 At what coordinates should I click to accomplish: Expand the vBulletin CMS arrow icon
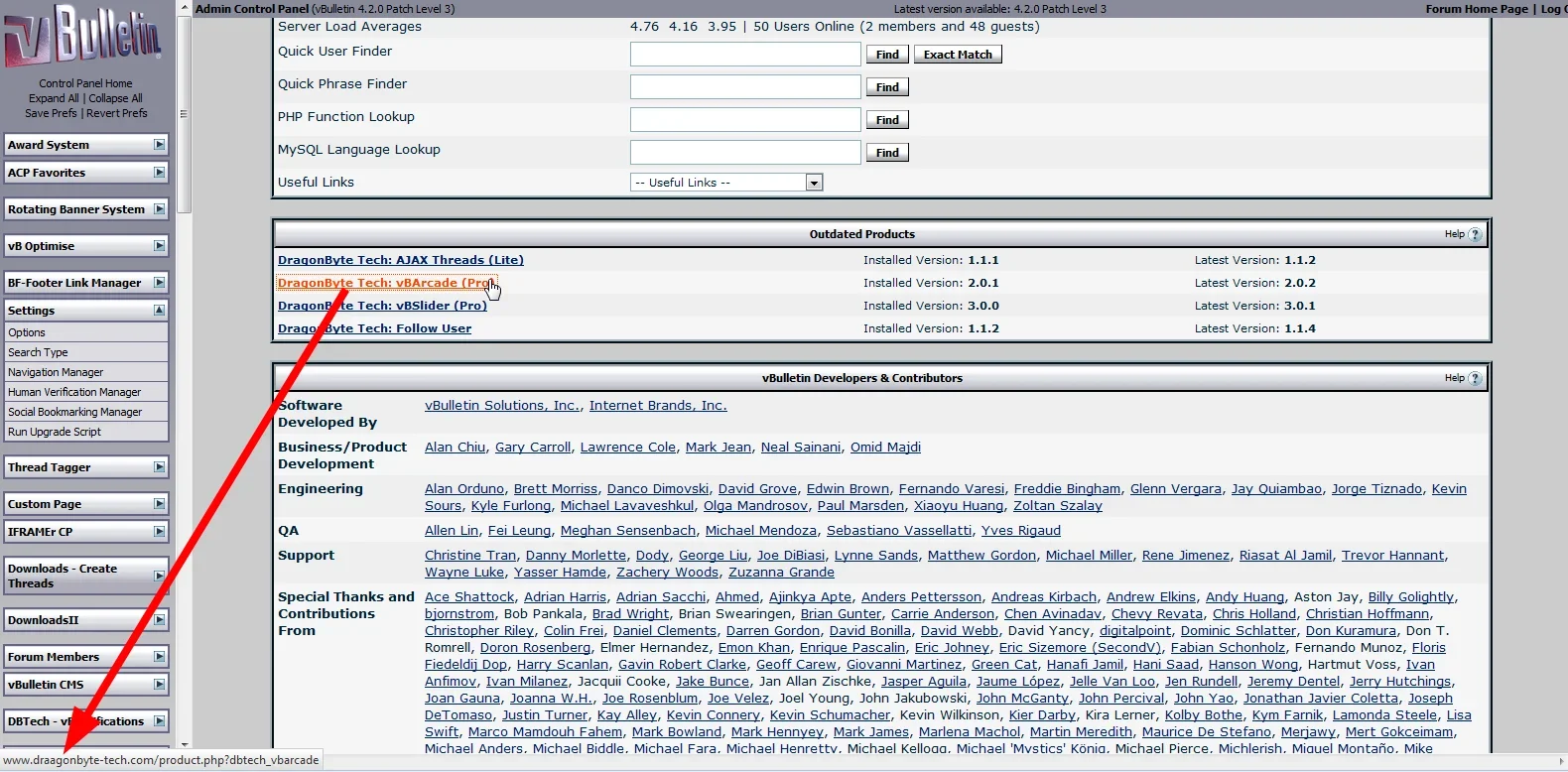(x=159, y=685)
